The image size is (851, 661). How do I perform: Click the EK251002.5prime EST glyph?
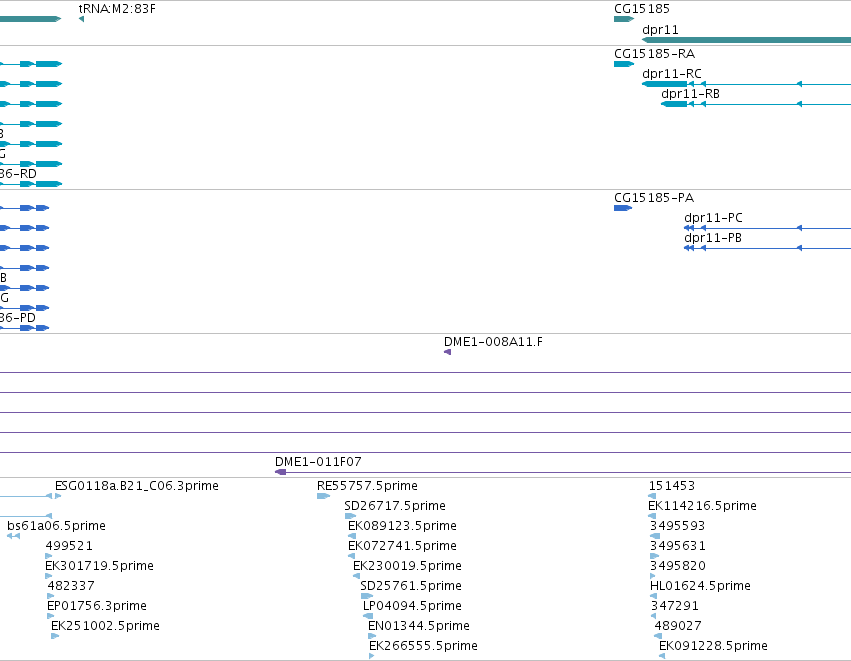(55, 636)
